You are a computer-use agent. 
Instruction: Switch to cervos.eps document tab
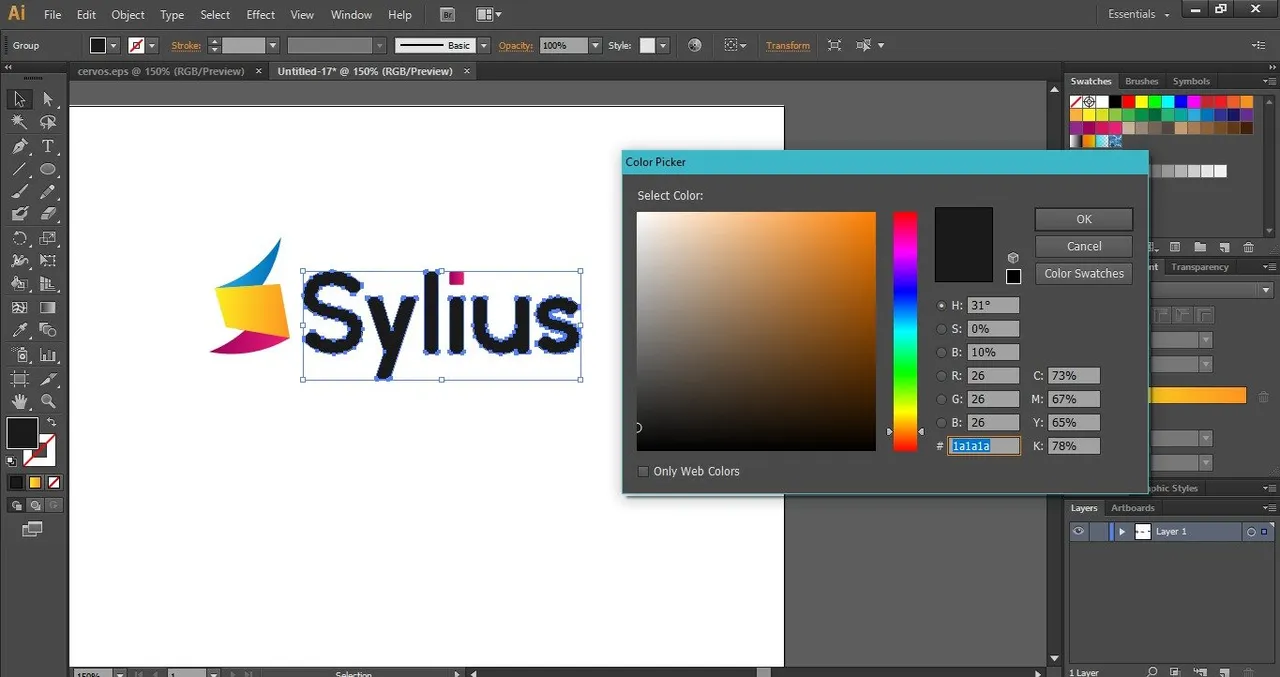click(160, 71)
